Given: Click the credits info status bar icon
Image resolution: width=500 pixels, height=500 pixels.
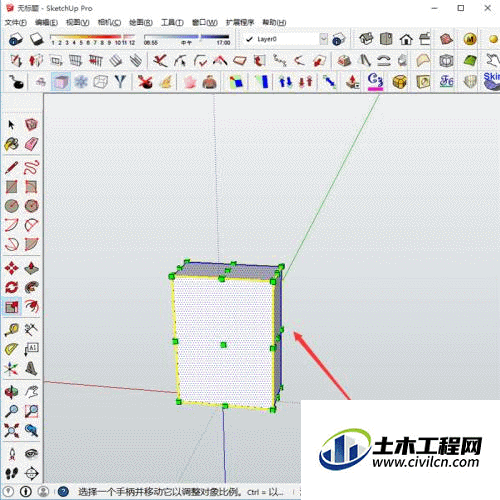Looking at the screenshot, I should click(x=26, y=491).
